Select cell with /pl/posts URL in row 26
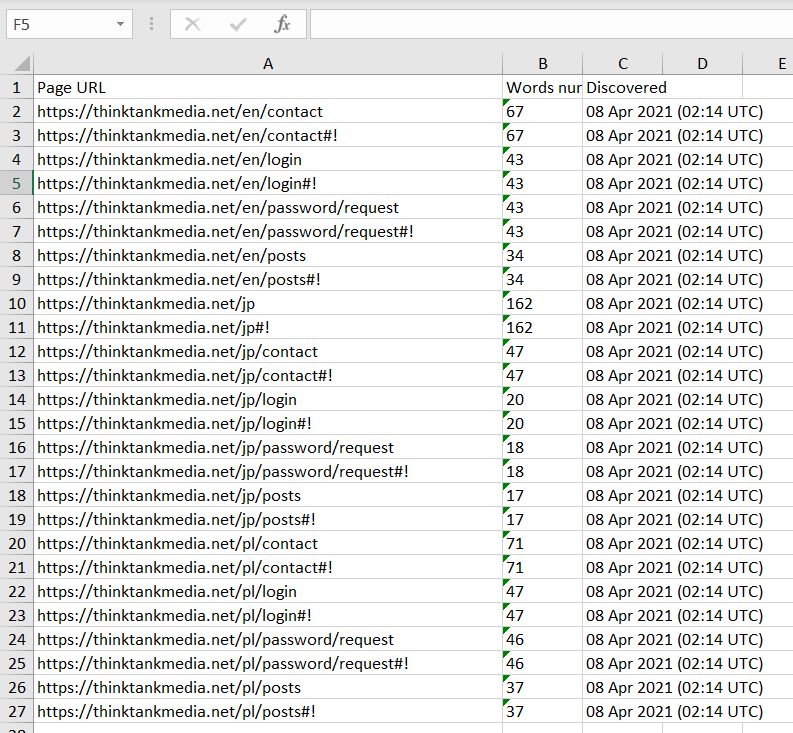This screenshot has width=793, height=733. coord(268,687)
